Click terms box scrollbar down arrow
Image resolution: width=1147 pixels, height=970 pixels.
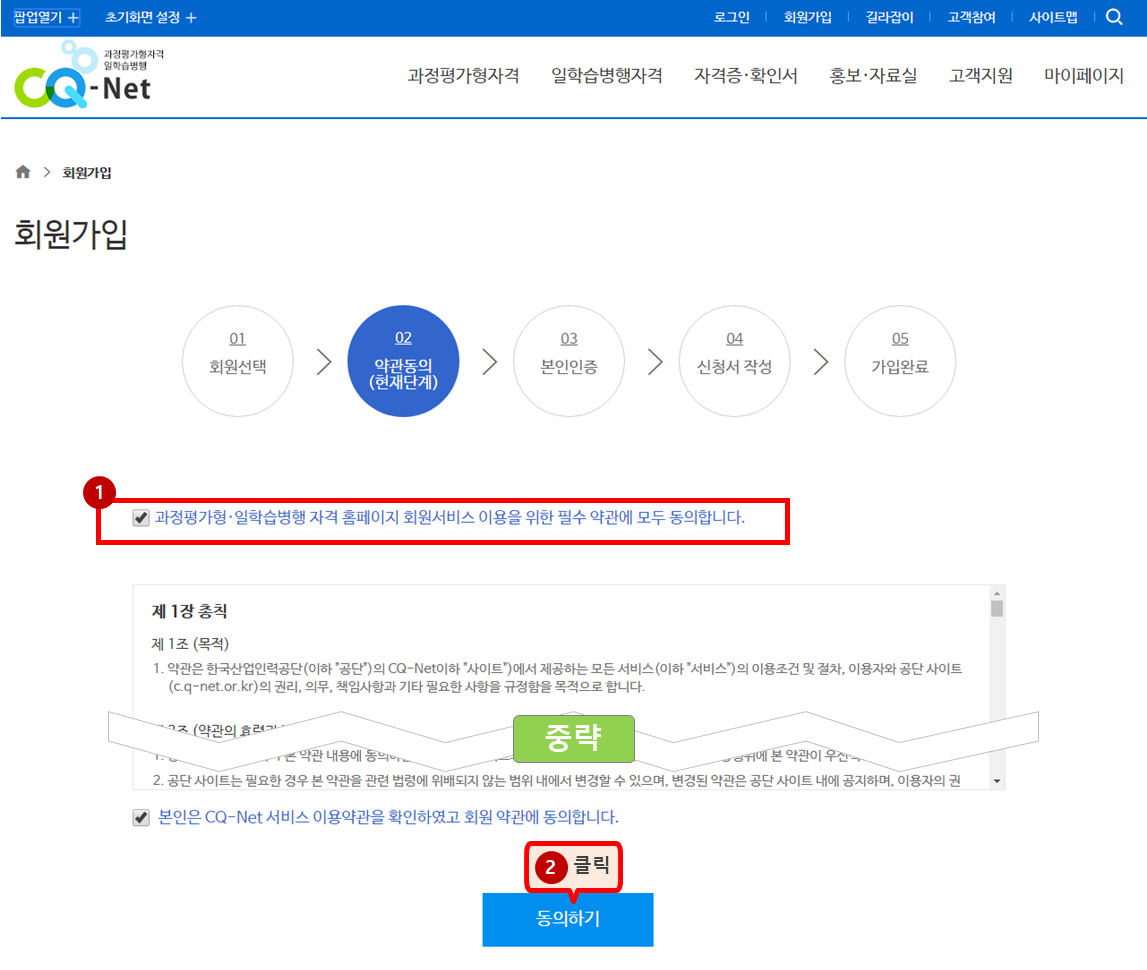coord(996,781)
